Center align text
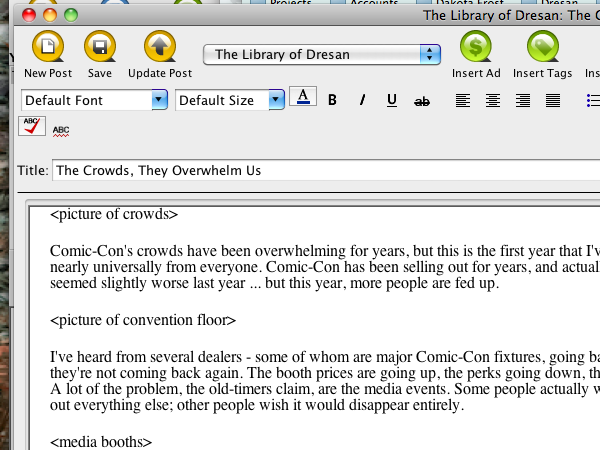This screenshot has width=600, height=450. pos(493,101)
